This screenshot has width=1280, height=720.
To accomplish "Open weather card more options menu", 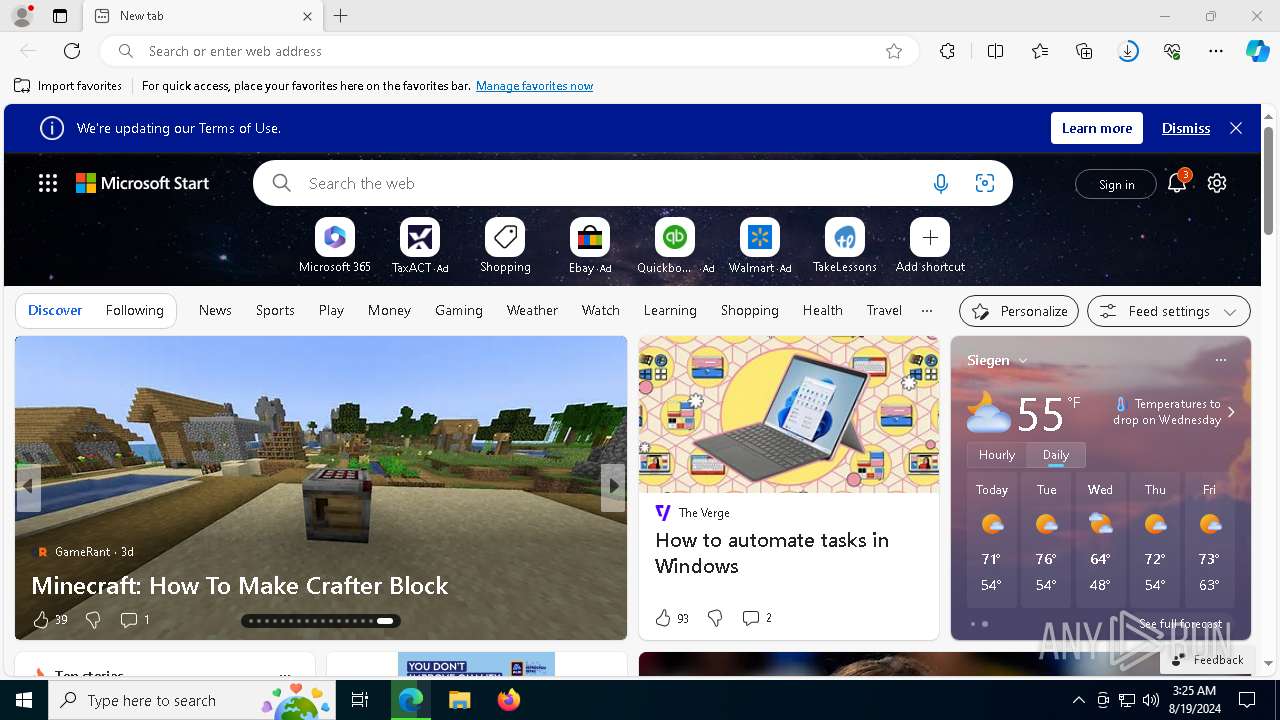I will click(x=1220, y=360).
